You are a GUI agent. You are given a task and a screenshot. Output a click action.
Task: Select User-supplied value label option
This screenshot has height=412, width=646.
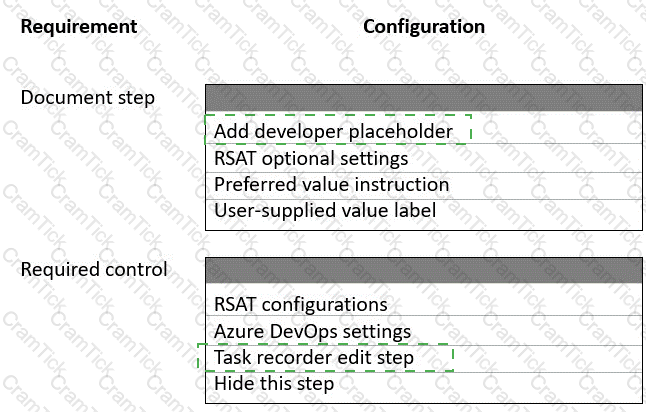click(x=424, y=211)
